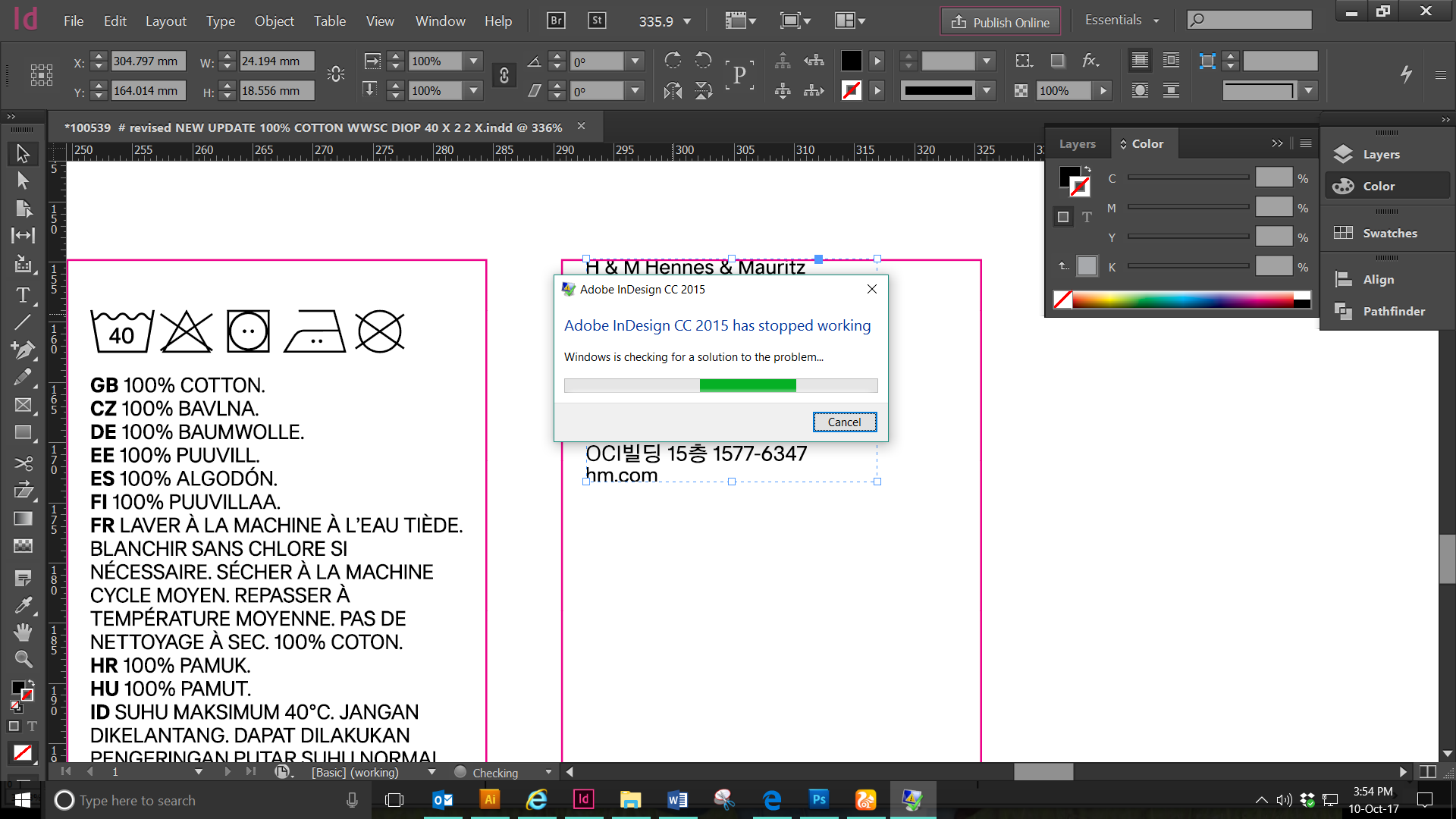
Task: Open the Table menu
Action: pos(330,21)
